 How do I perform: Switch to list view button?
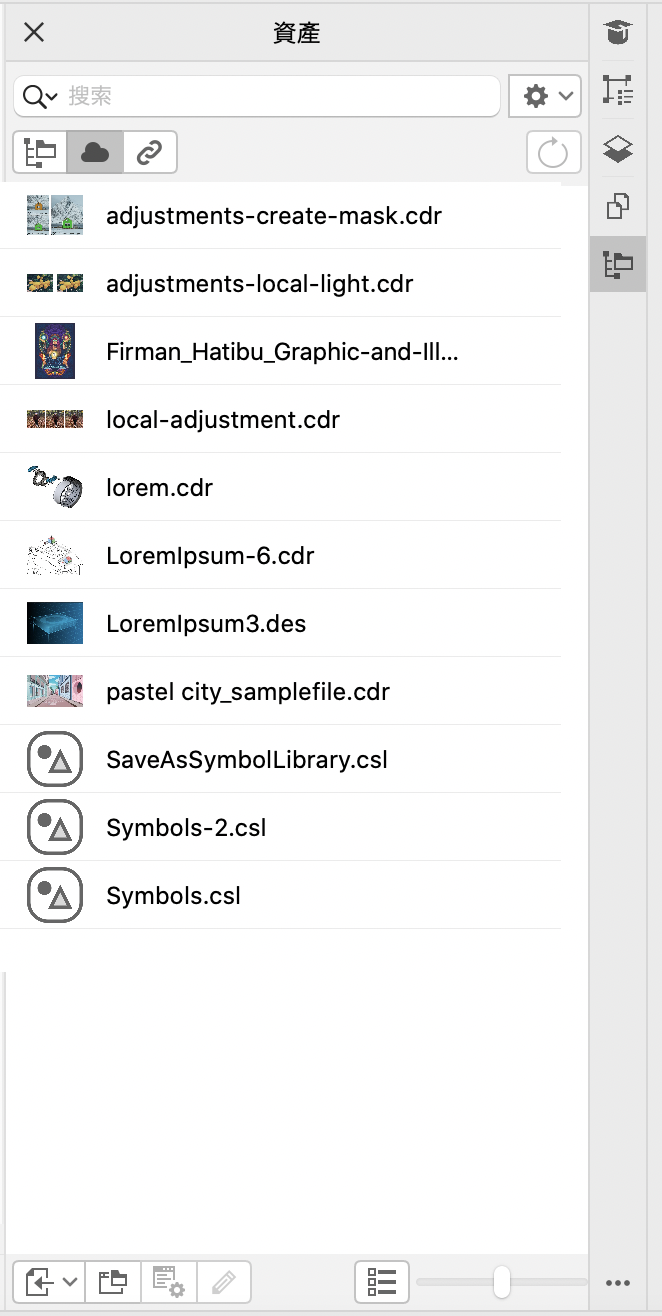(382, 1281)
